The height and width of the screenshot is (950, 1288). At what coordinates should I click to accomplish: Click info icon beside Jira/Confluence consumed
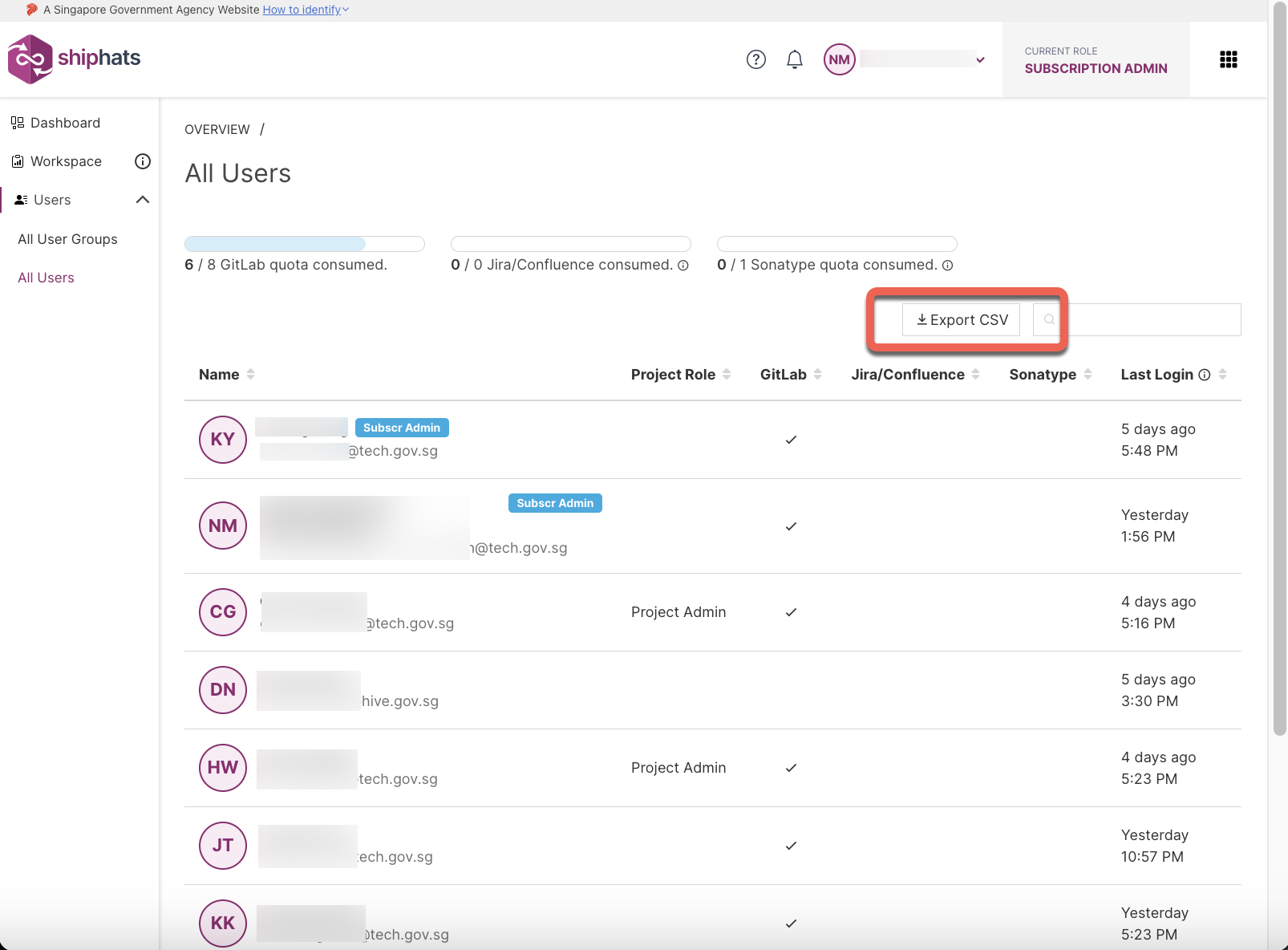click(683, 266)
